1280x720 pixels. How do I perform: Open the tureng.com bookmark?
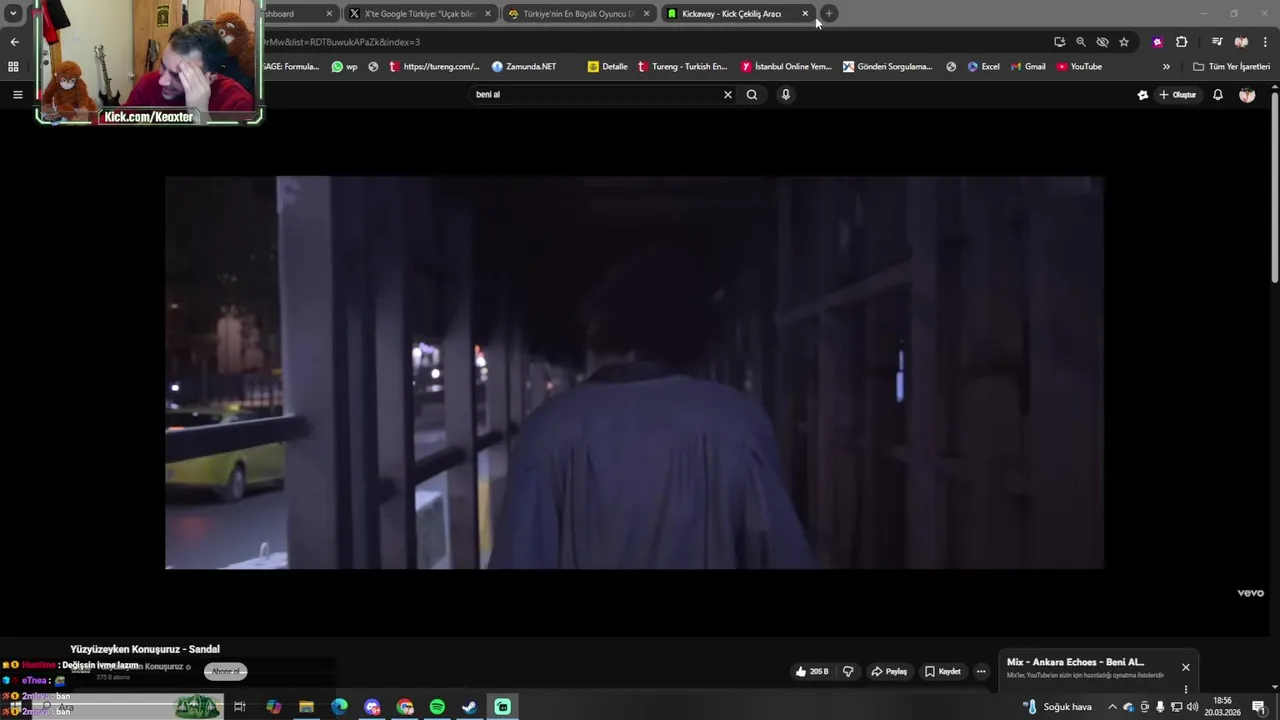coord(434,67)
